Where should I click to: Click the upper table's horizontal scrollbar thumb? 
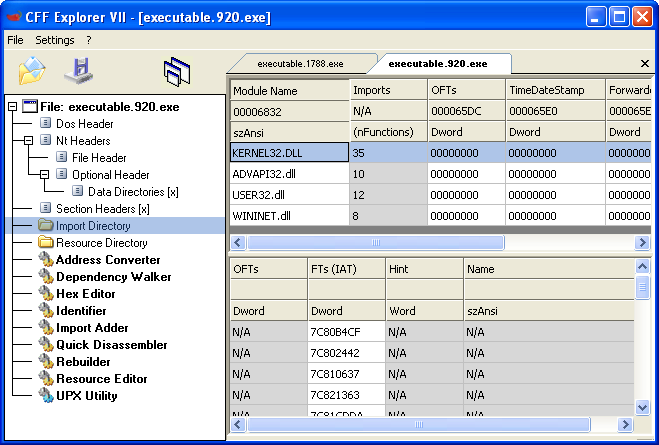(x=376, y=243)
